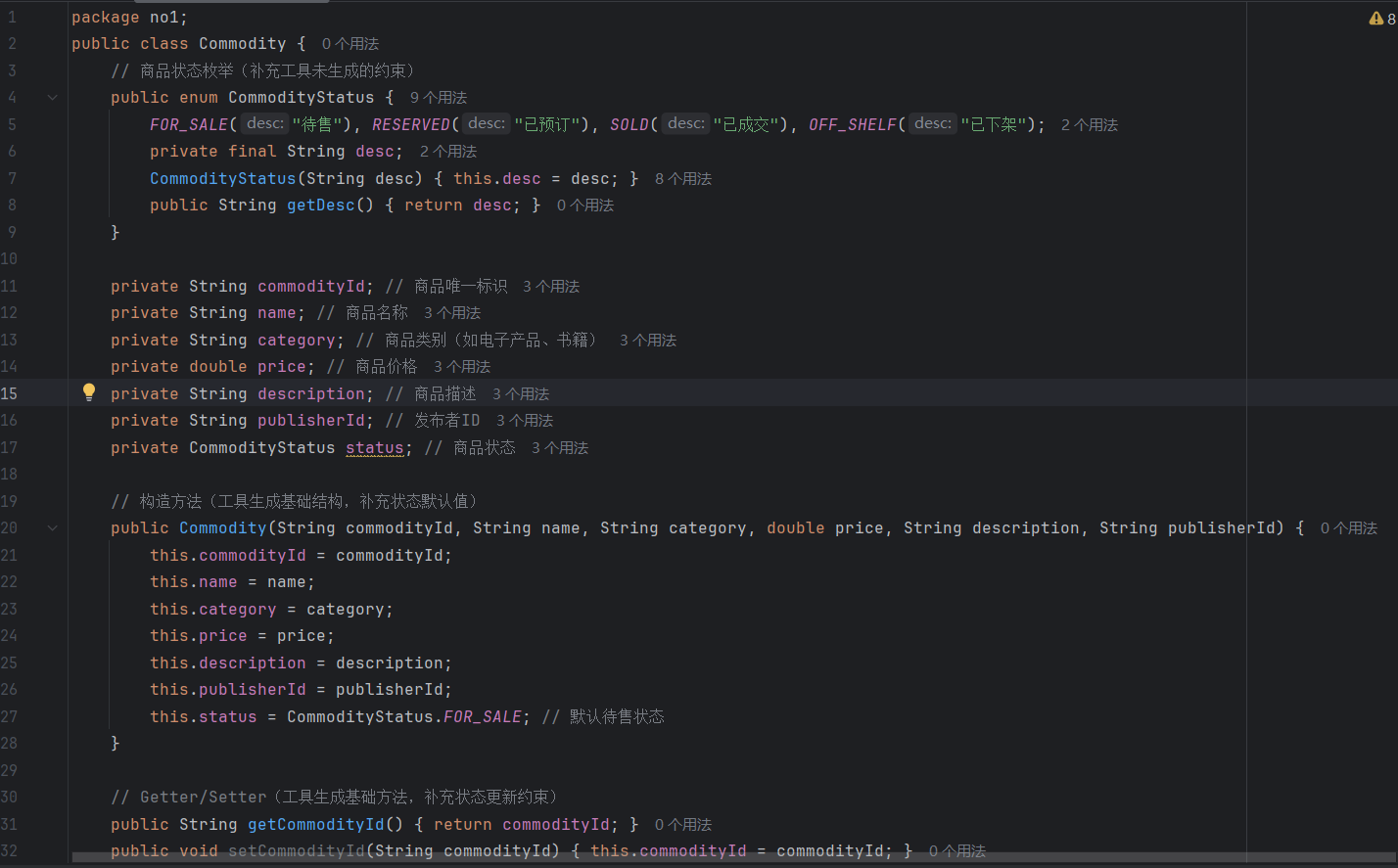This screenshot has height=868, width=1398.
Task: Click 'CommodityStatus.FOR_SALE' on line 27
Action: [404, 717]
